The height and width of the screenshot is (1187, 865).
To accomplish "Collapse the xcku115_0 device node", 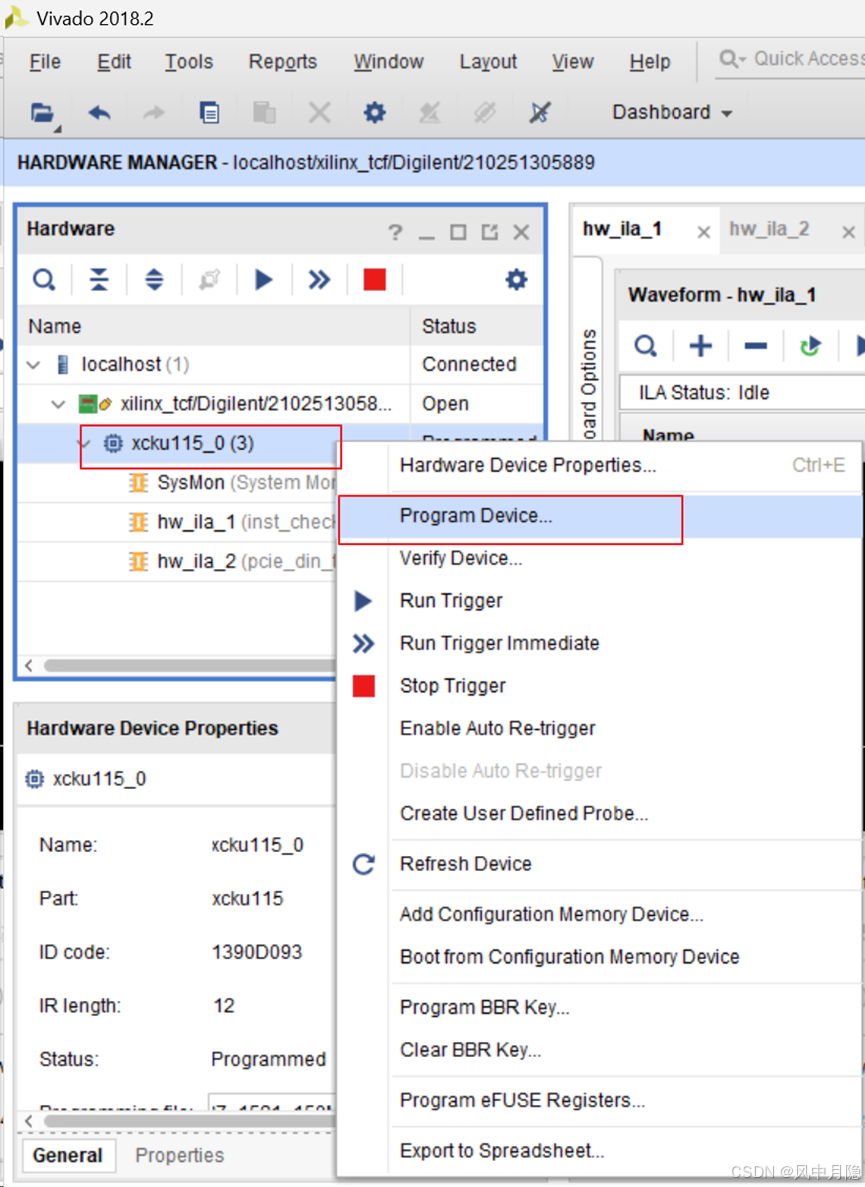I will tap(84, 444).
